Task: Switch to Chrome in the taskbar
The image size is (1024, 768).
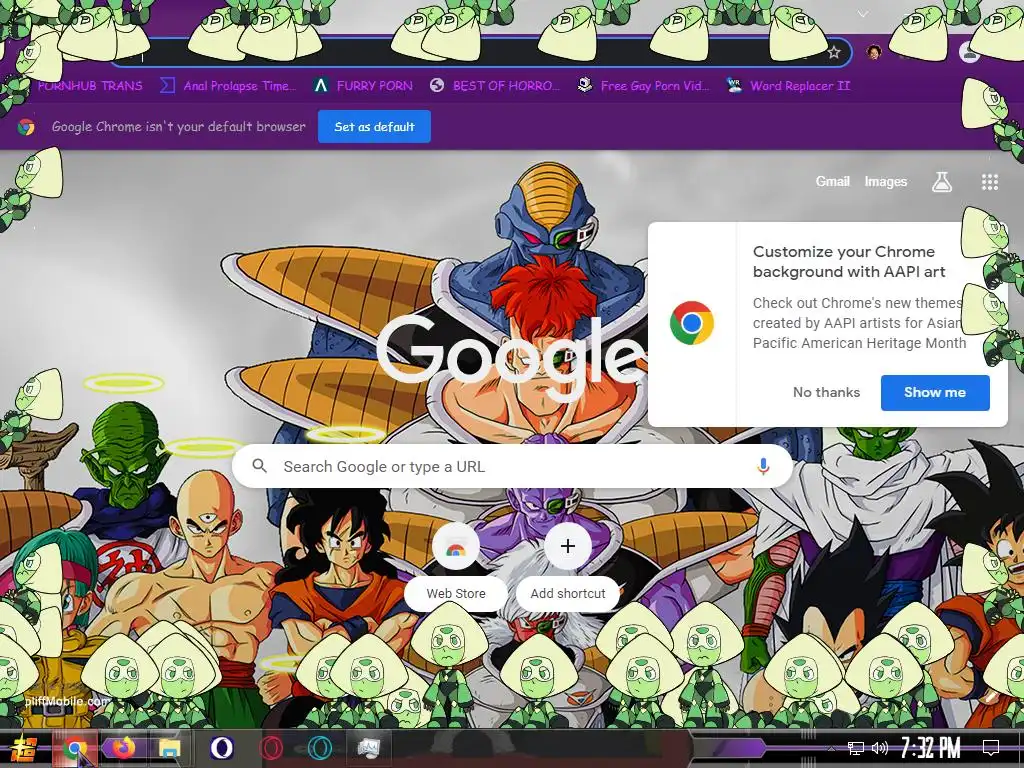Action: 74,748
